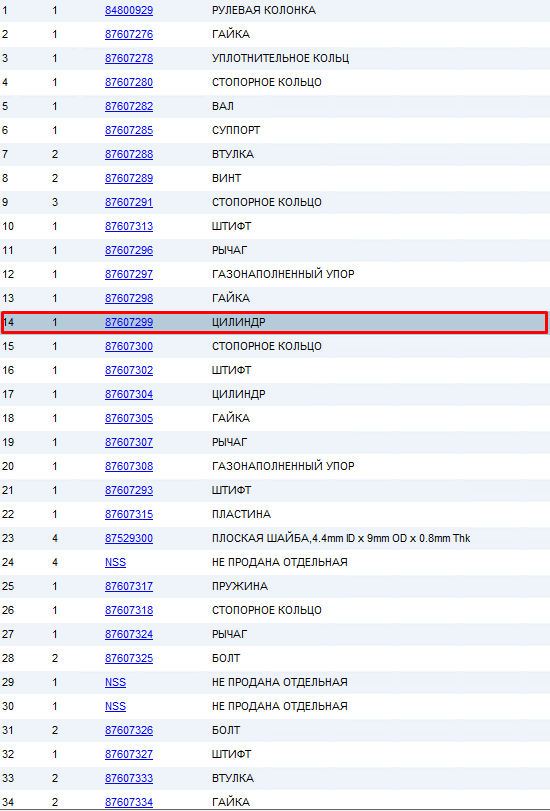Open part number 87607304
The width and height of the screenshot is (550, 811).
[129, 394]
